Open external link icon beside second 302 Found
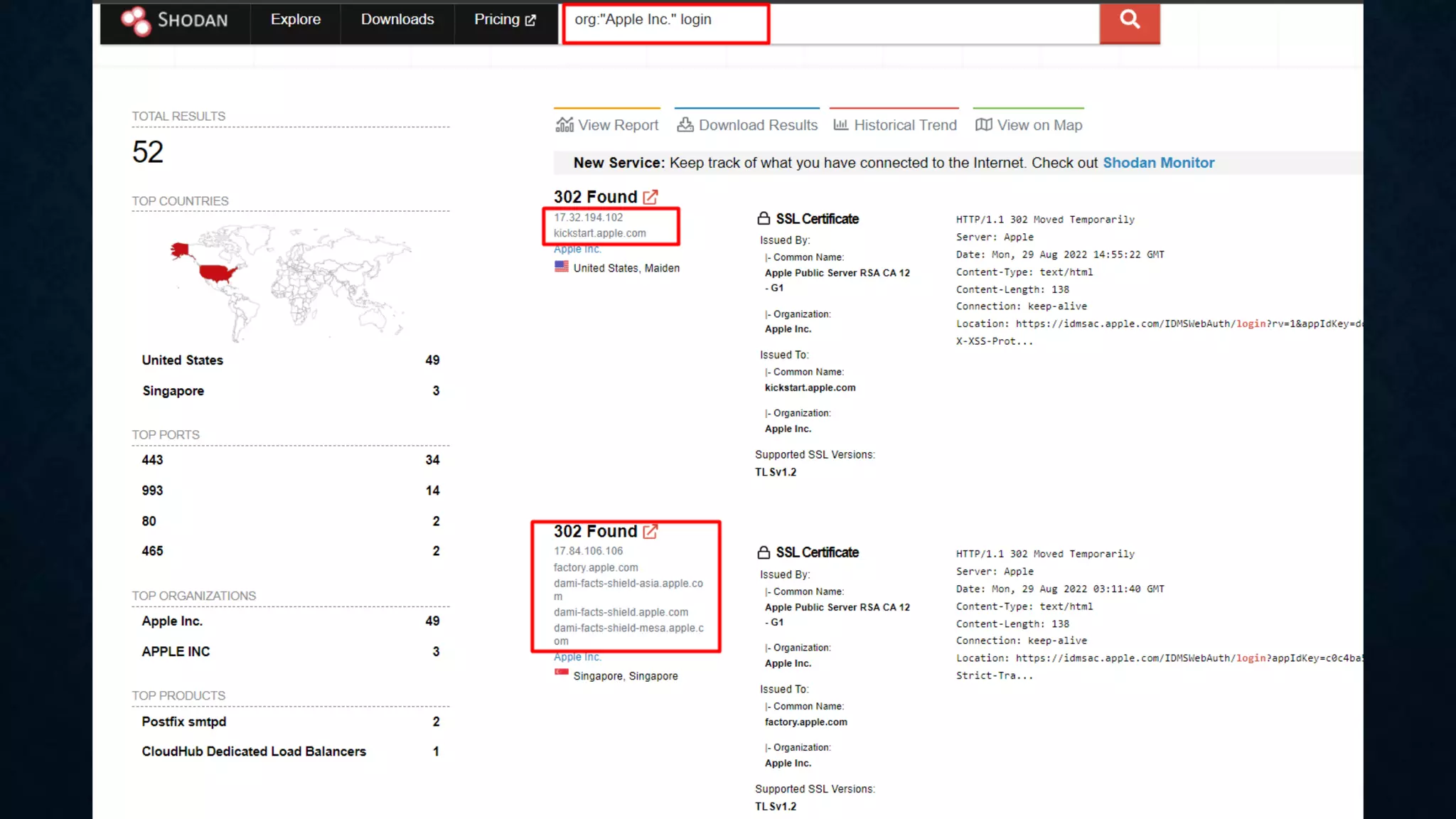The height and width of the screenshot is (819, 1456). click(650, 531)
